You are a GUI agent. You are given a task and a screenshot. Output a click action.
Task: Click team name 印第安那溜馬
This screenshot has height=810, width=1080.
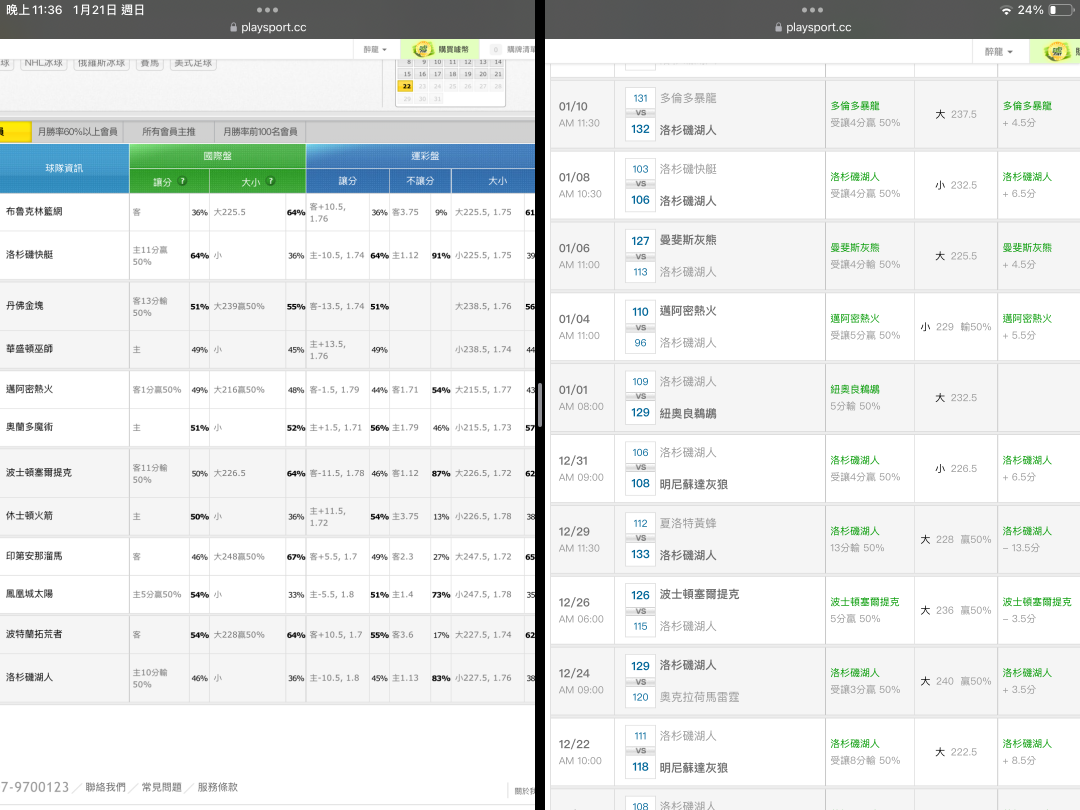tap(34, 556)
